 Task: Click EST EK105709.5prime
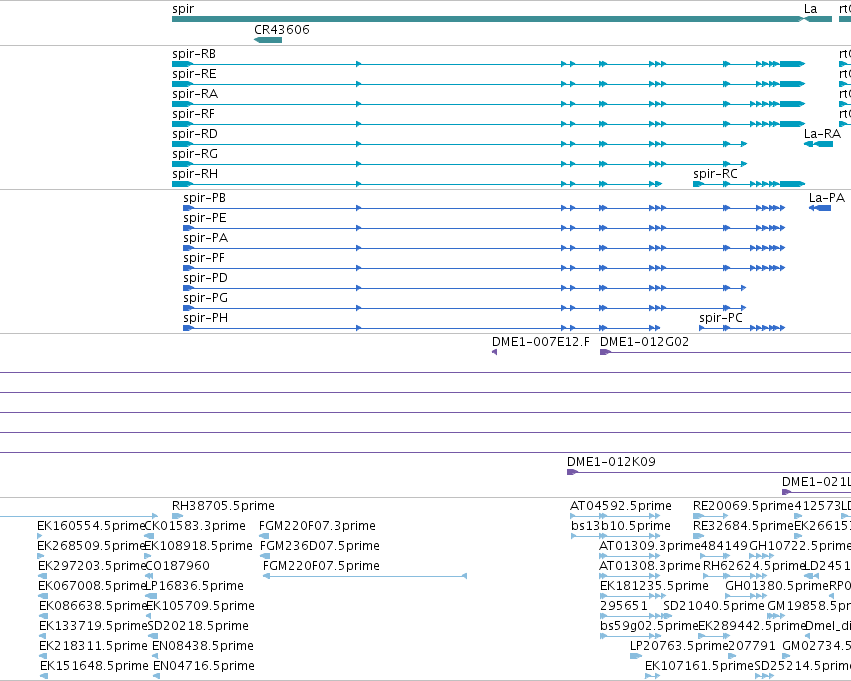point(149,616)
